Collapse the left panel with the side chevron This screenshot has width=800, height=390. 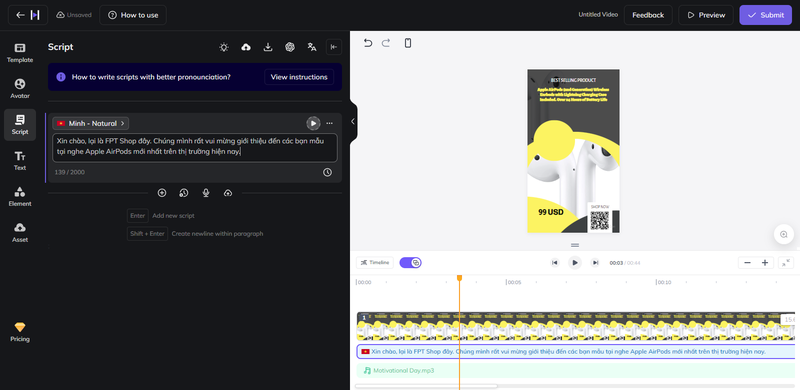click(x=353, y=121)
